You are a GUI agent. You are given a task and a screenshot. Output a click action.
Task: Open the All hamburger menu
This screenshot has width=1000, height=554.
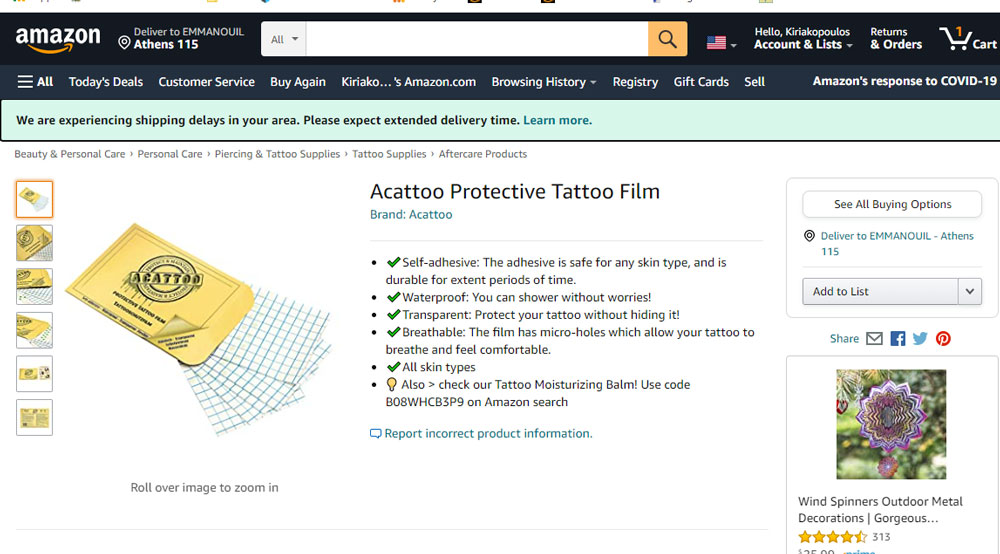click(x=36, y=82)
